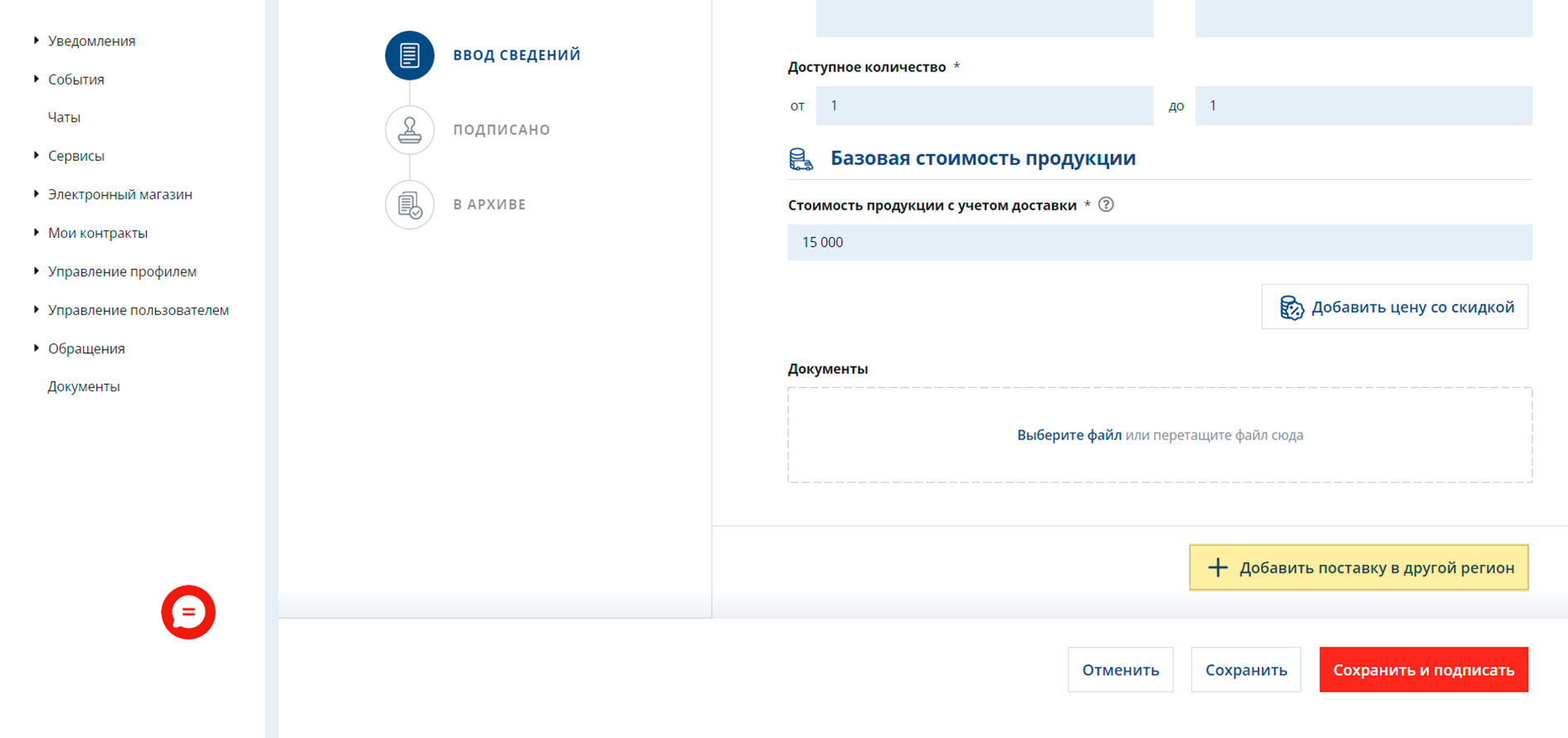Click Добавить поставку в другой регион

(1359, 568)
